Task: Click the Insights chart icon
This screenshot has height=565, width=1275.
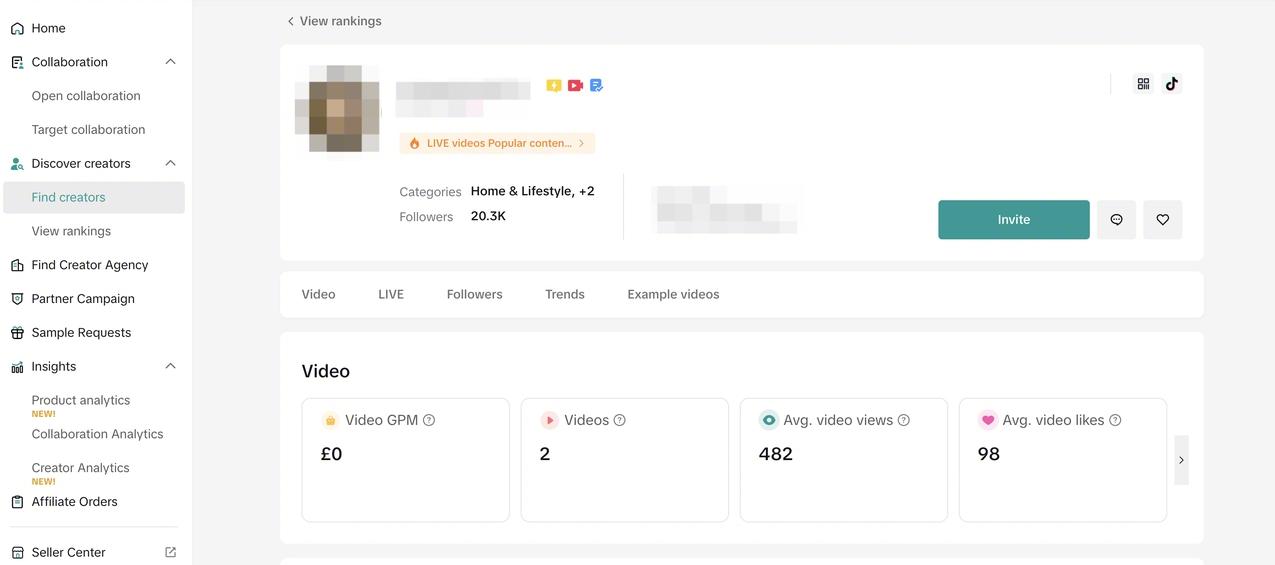Action: (x=17, y=367)
